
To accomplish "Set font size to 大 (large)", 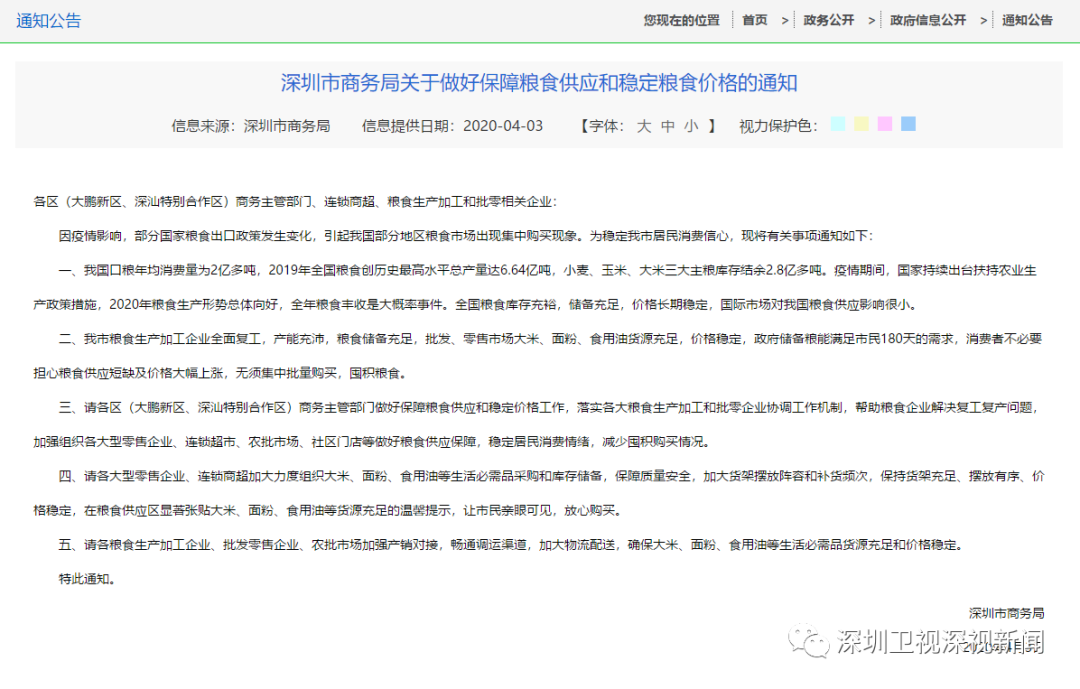I will (644, 126).
